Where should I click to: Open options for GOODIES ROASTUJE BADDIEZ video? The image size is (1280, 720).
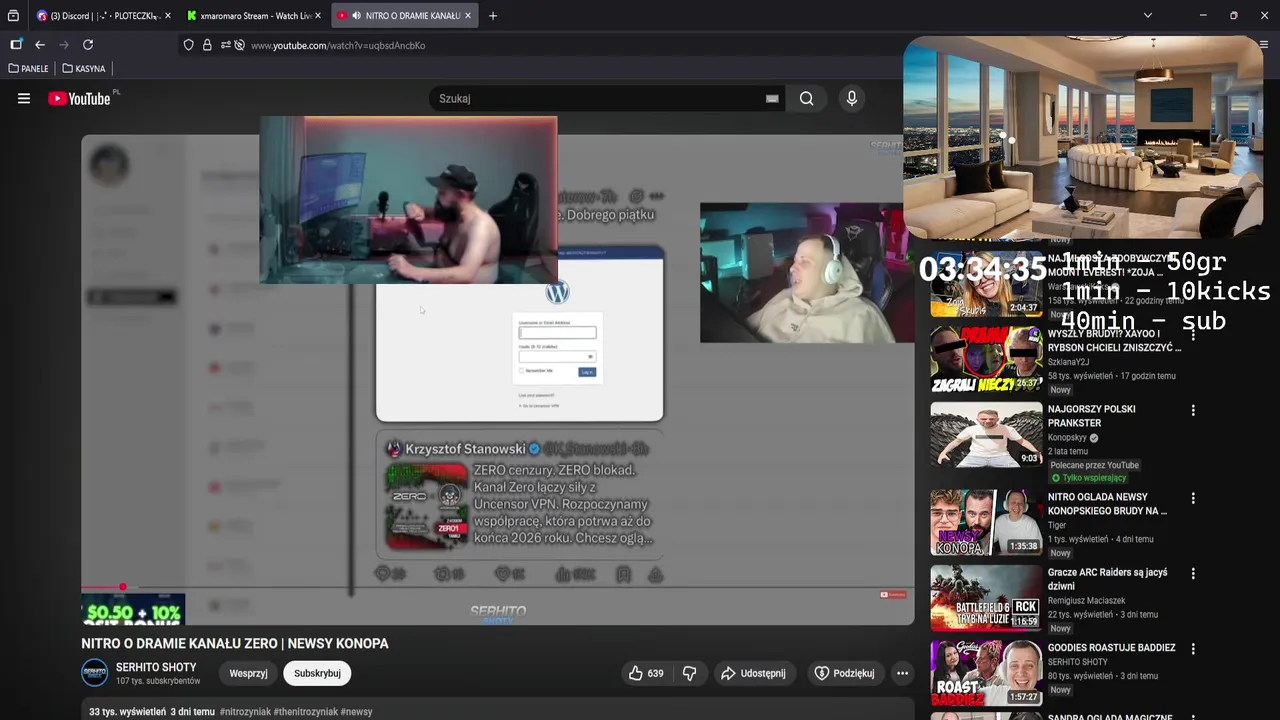(x=1193, y=649)
